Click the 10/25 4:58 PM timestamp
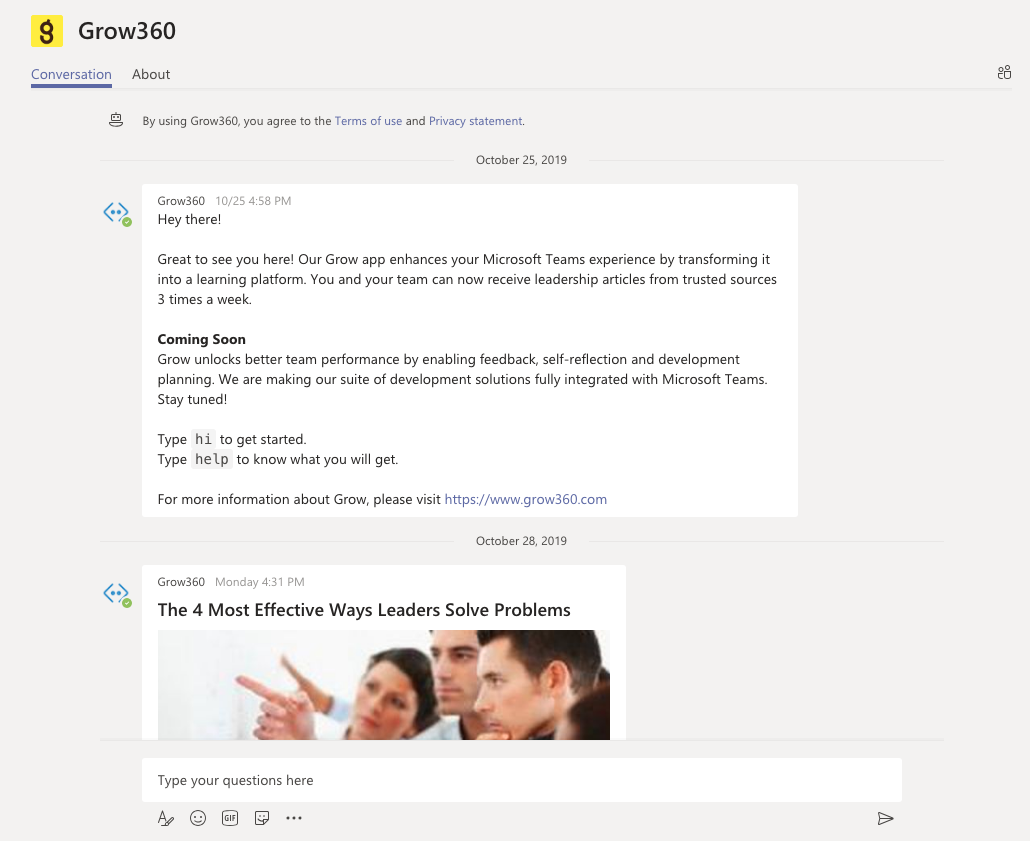 click(253, 201)
